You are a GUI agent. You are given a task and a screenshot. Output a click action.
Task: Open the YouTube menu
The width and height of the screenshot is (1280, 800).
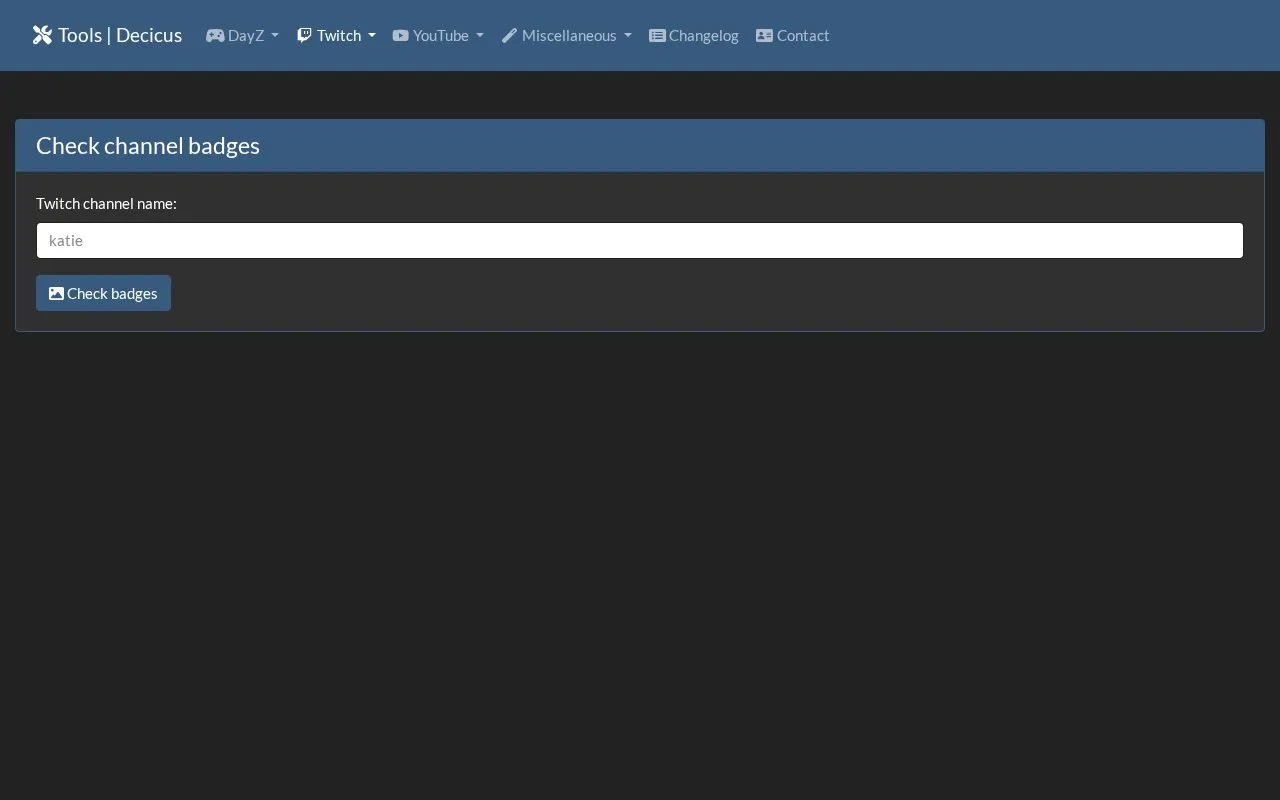coord(438,35)
